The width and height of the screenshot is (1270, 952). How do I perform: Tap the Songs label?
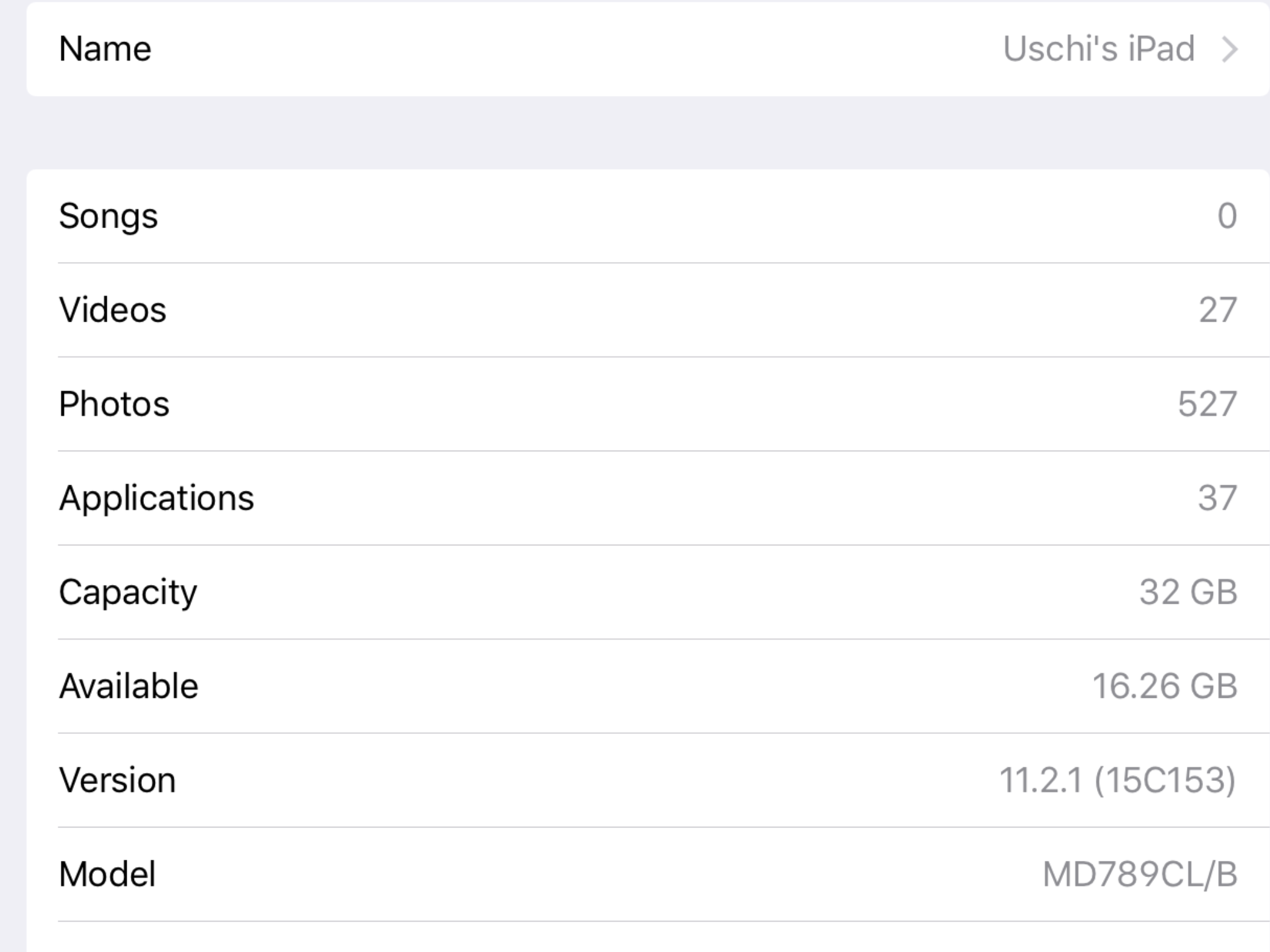click(108, 216)
